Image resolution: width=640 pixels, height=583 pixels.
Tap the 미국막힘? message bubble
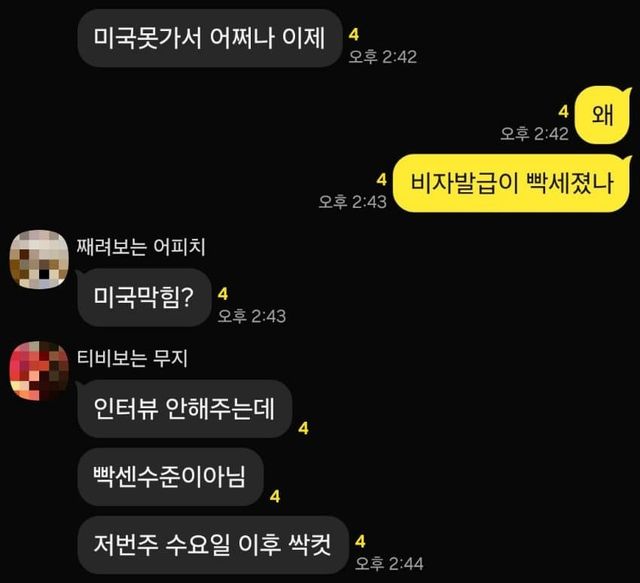tap(144, 297)
